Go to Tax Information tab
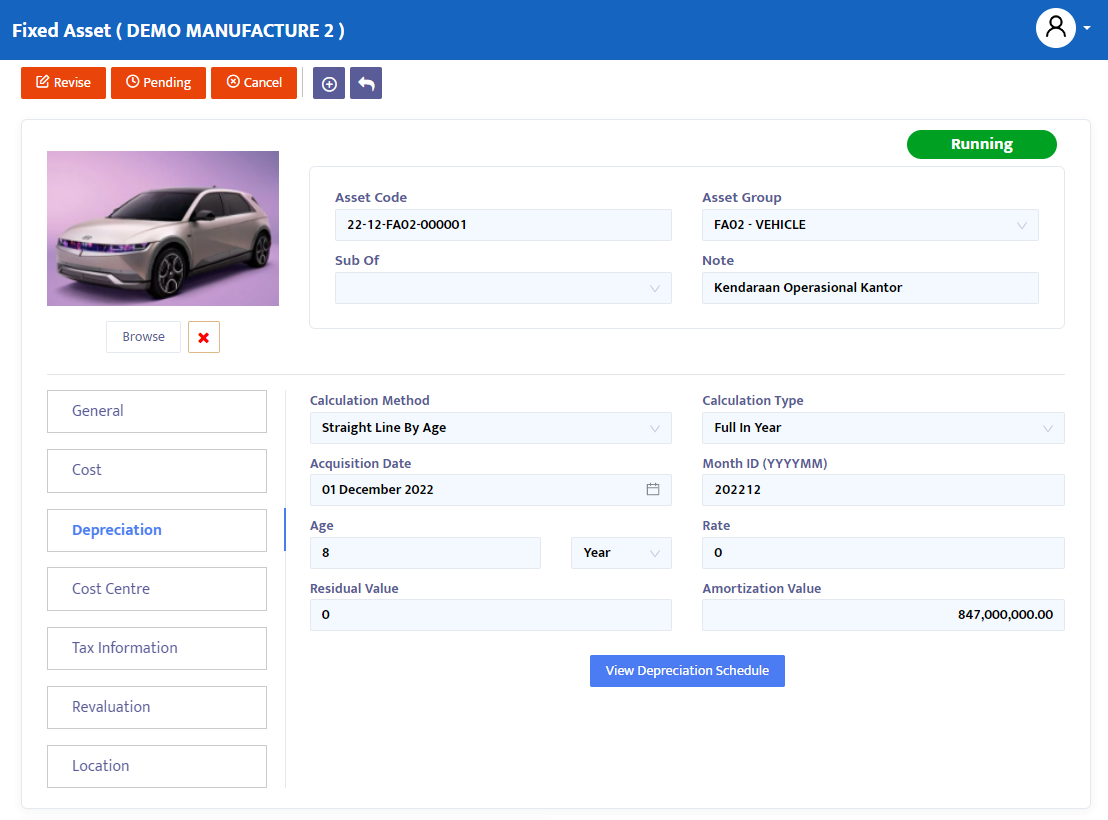Viewport: 1108px width, 820px height. pyautogui.click(x=157, y=648)
